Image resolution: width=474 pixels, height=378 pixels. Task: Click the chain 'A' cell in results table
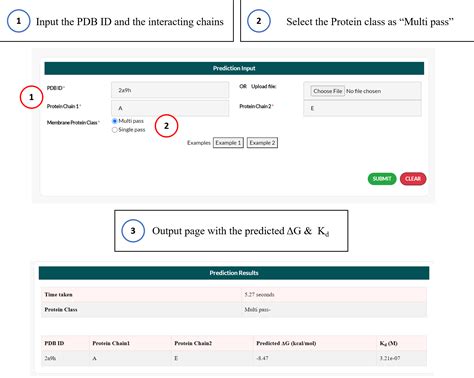point(95,358)
